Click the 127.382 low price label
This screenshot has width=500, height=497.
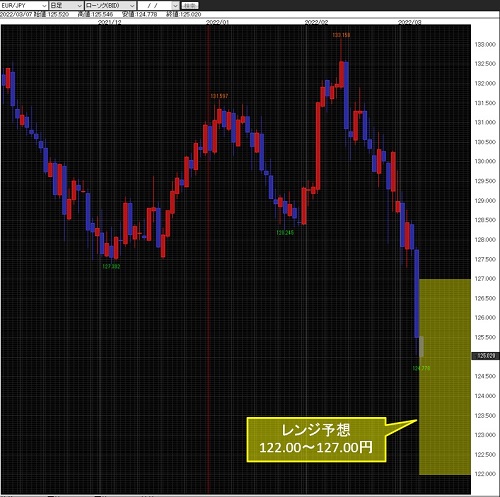coord(111,266)
